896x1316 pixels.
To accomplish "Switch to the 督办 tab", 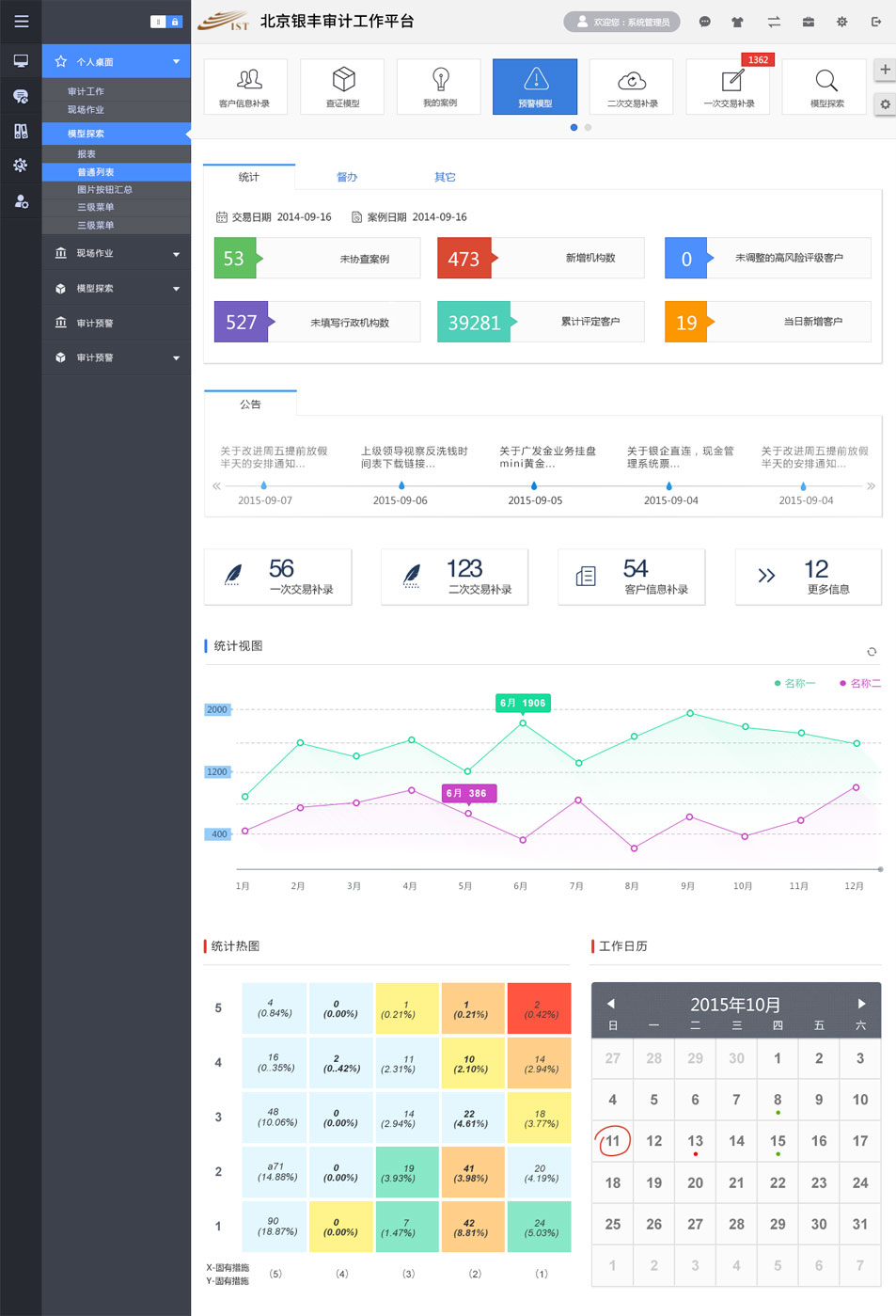I will pos(347,177).
